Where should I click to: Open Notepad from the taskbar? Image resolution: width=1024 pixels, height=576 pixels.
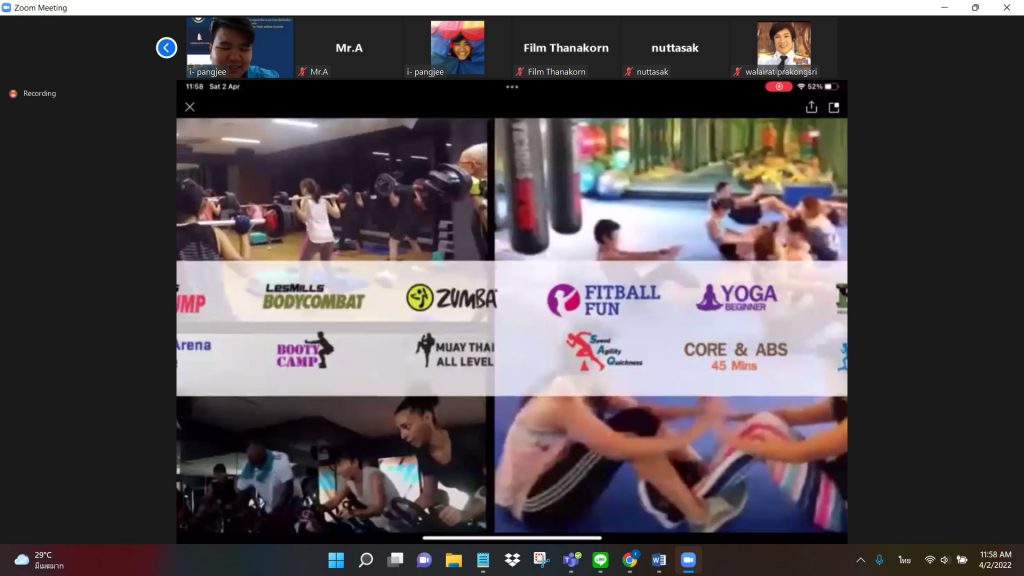pyautogui.click(x=483, y=560)
